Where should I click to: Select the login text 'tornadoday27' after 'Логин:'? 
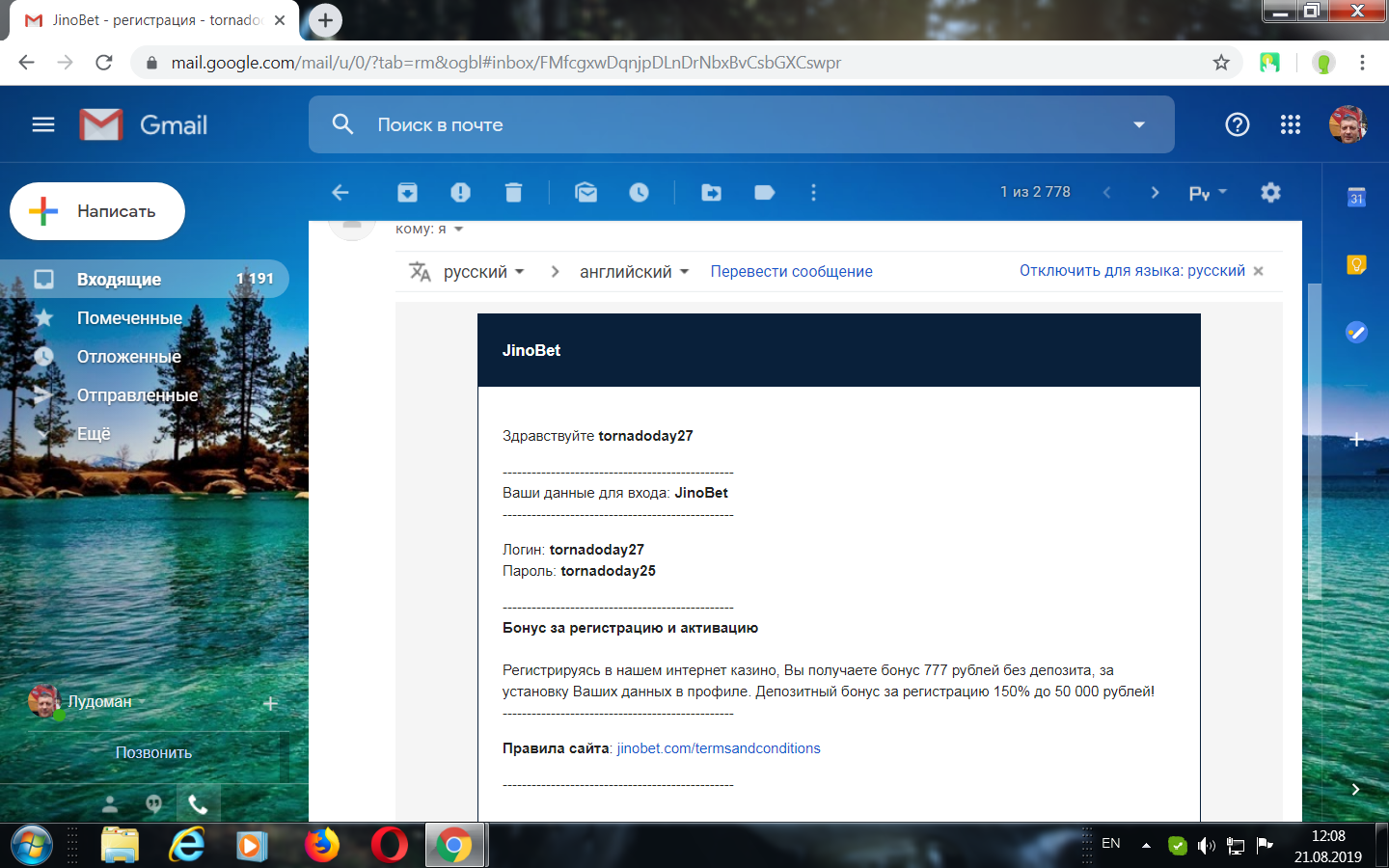tap(597, 550)
